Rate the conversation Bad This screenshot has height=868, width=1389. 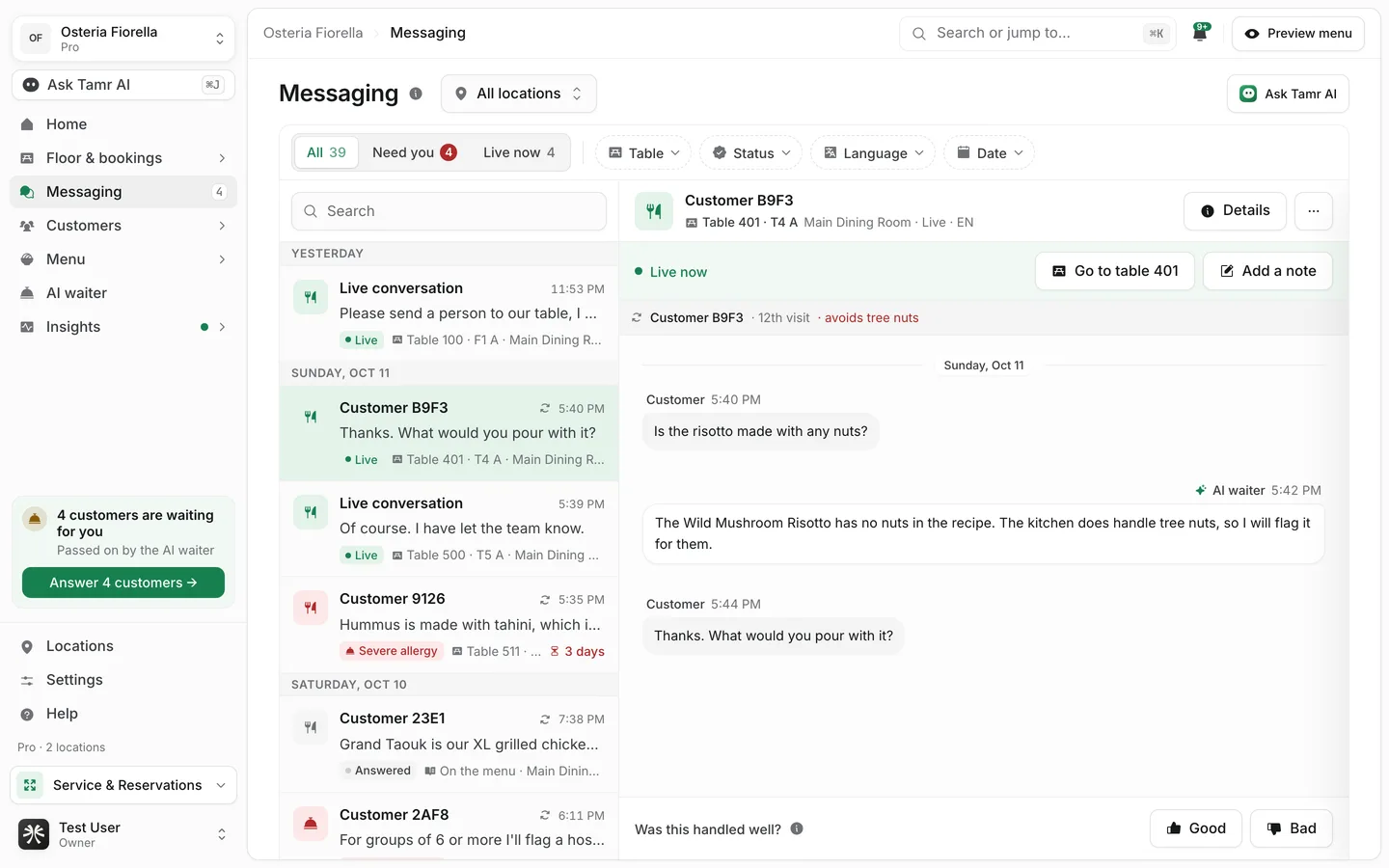(1292, 828)
